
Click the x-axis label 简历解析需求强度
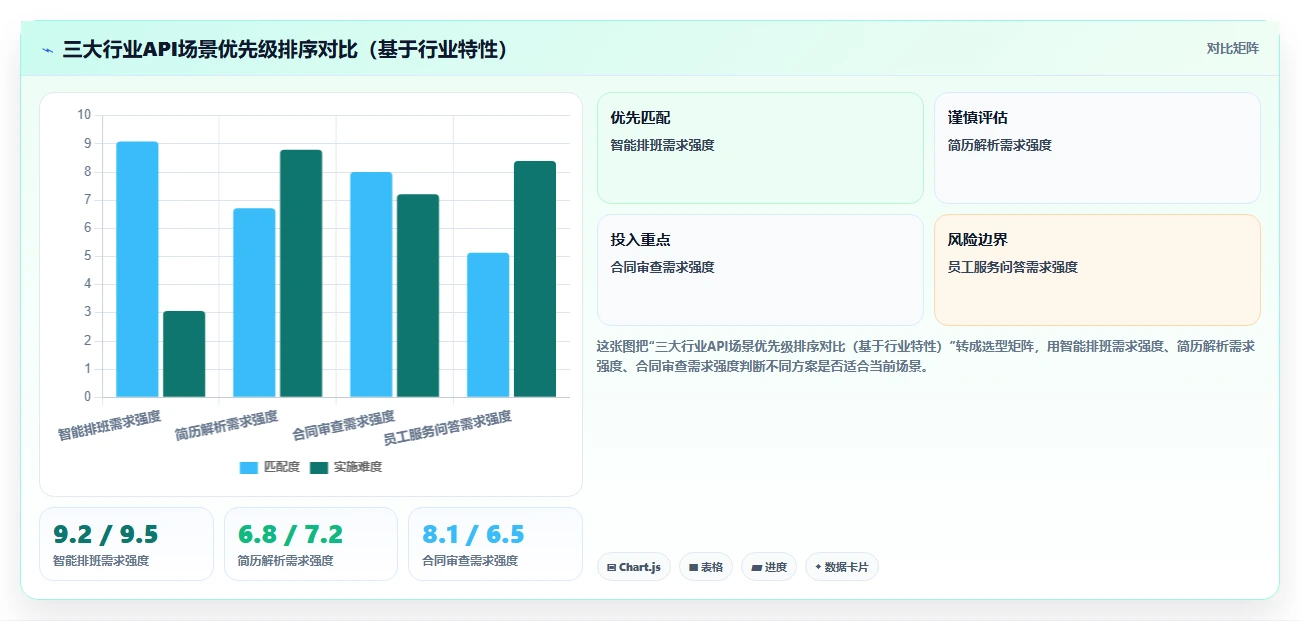tap(226, 426)
